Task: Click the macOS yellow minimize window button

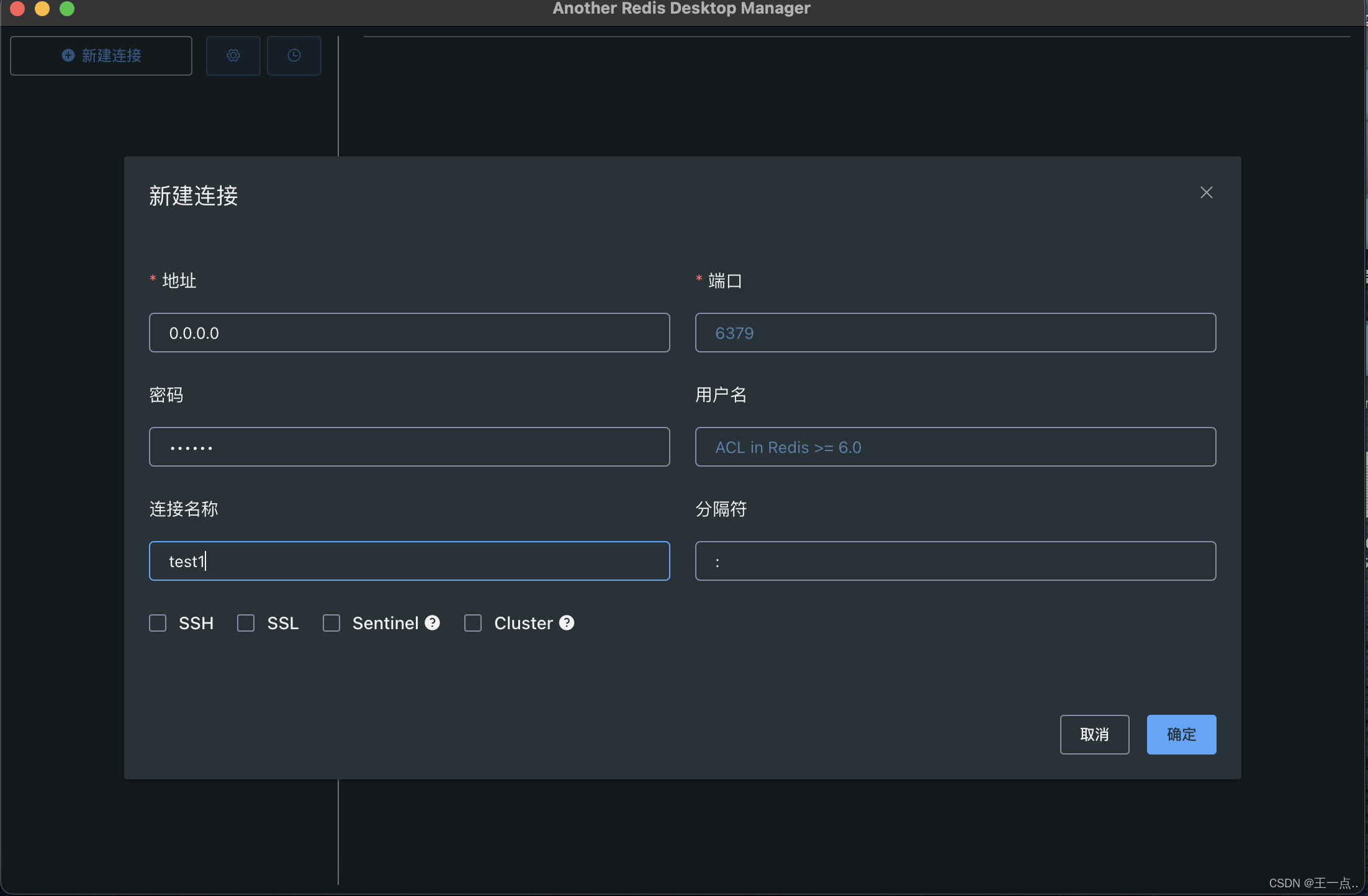Action: (42, 9)
